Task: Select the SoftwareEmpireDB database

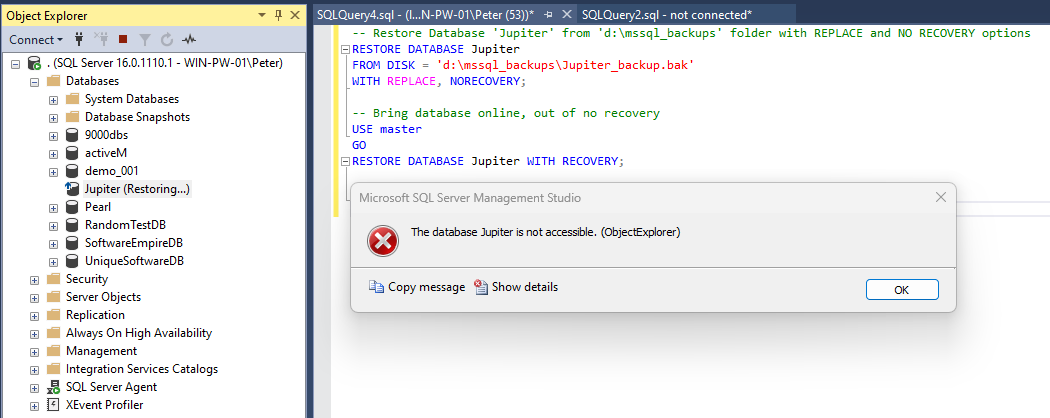Action: [133, 243]
